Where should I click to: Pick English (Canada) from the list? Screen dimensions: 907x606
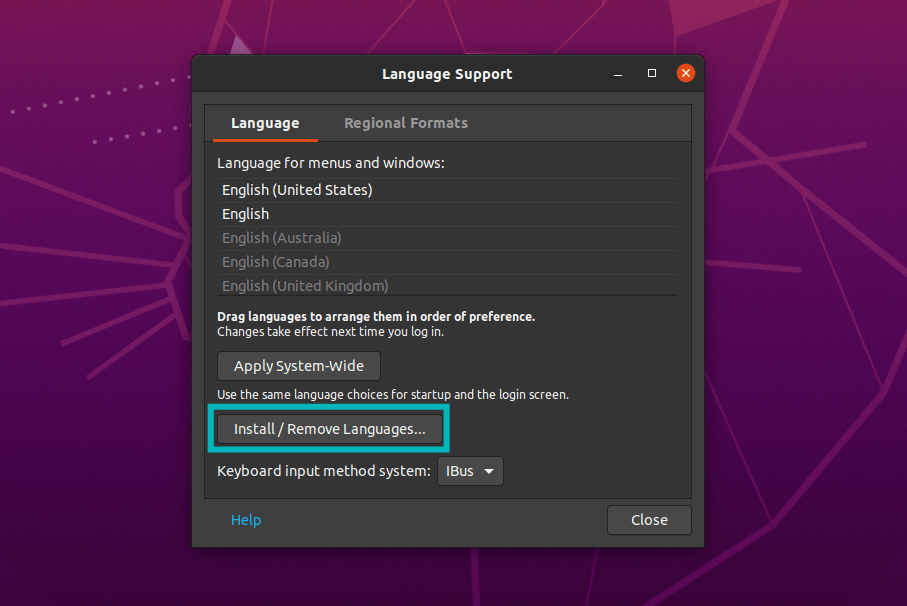point(276,262)
